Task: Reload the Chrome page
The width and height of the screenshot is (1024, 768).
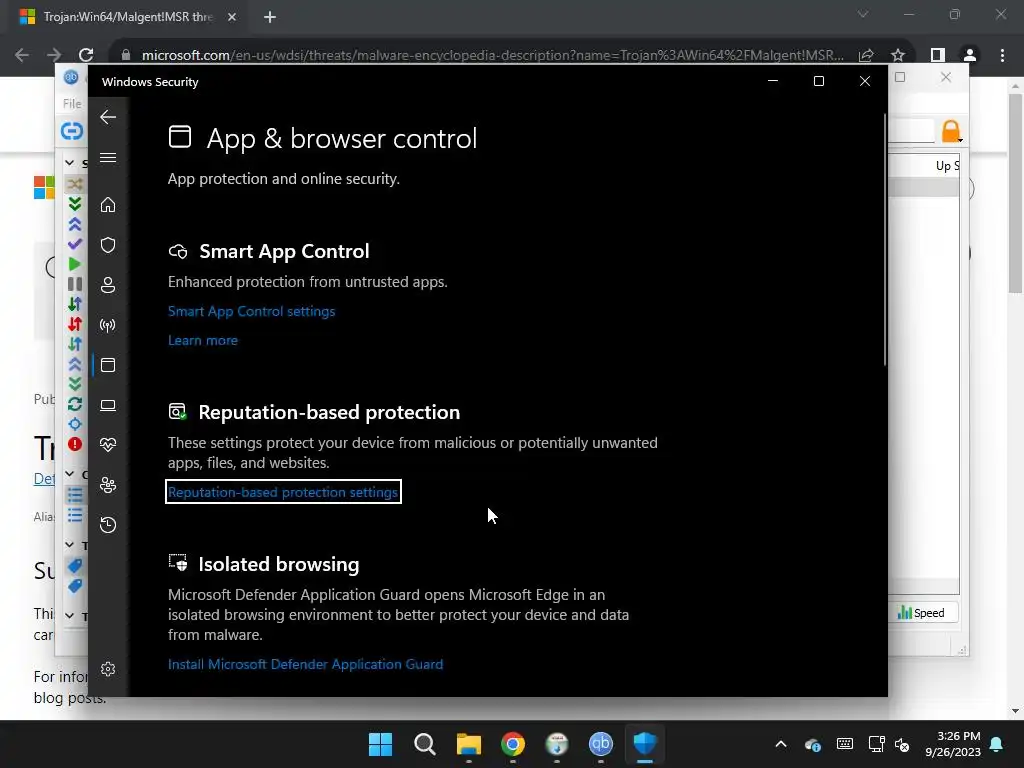Action: click(86, 55)
